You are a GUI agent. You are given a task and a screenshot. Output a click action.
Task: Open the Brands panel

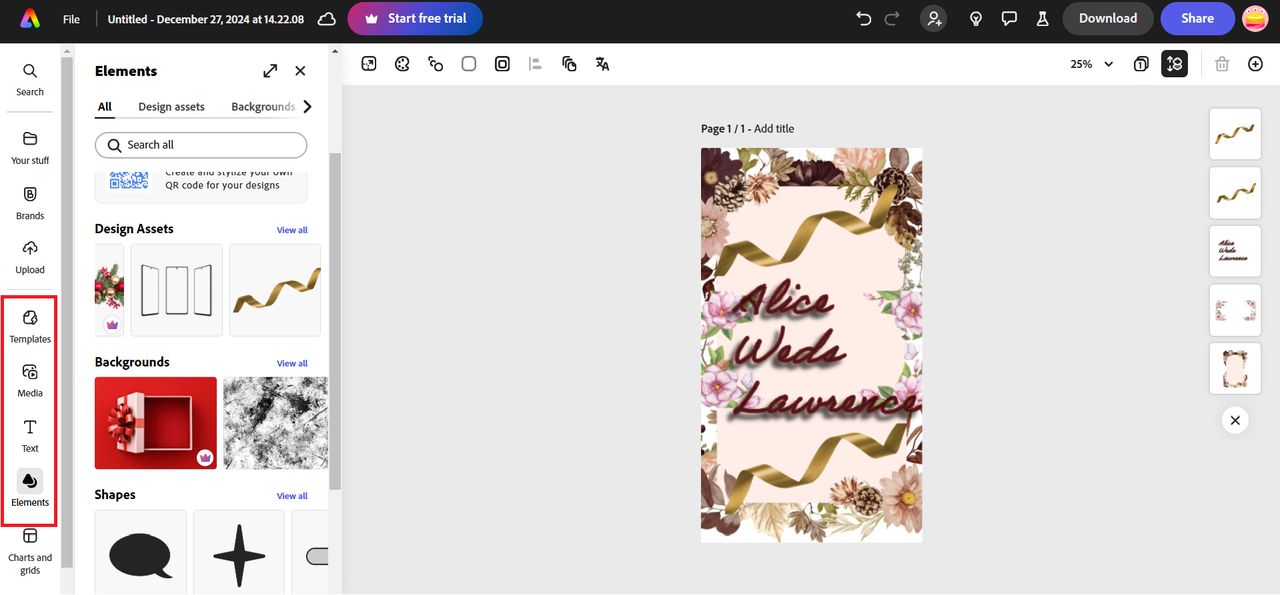pos(30,203)
